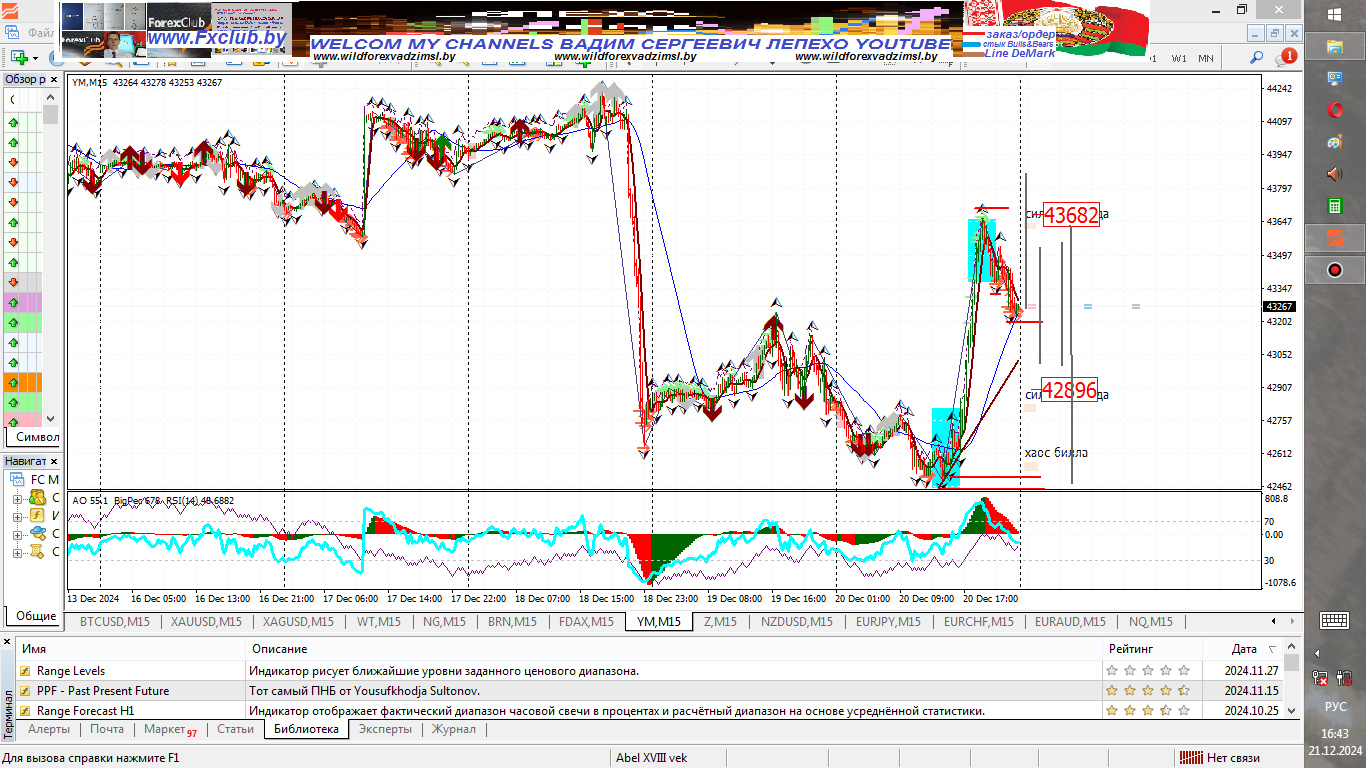
Task: Open chat notifications with red badge
Action: 1285,58
